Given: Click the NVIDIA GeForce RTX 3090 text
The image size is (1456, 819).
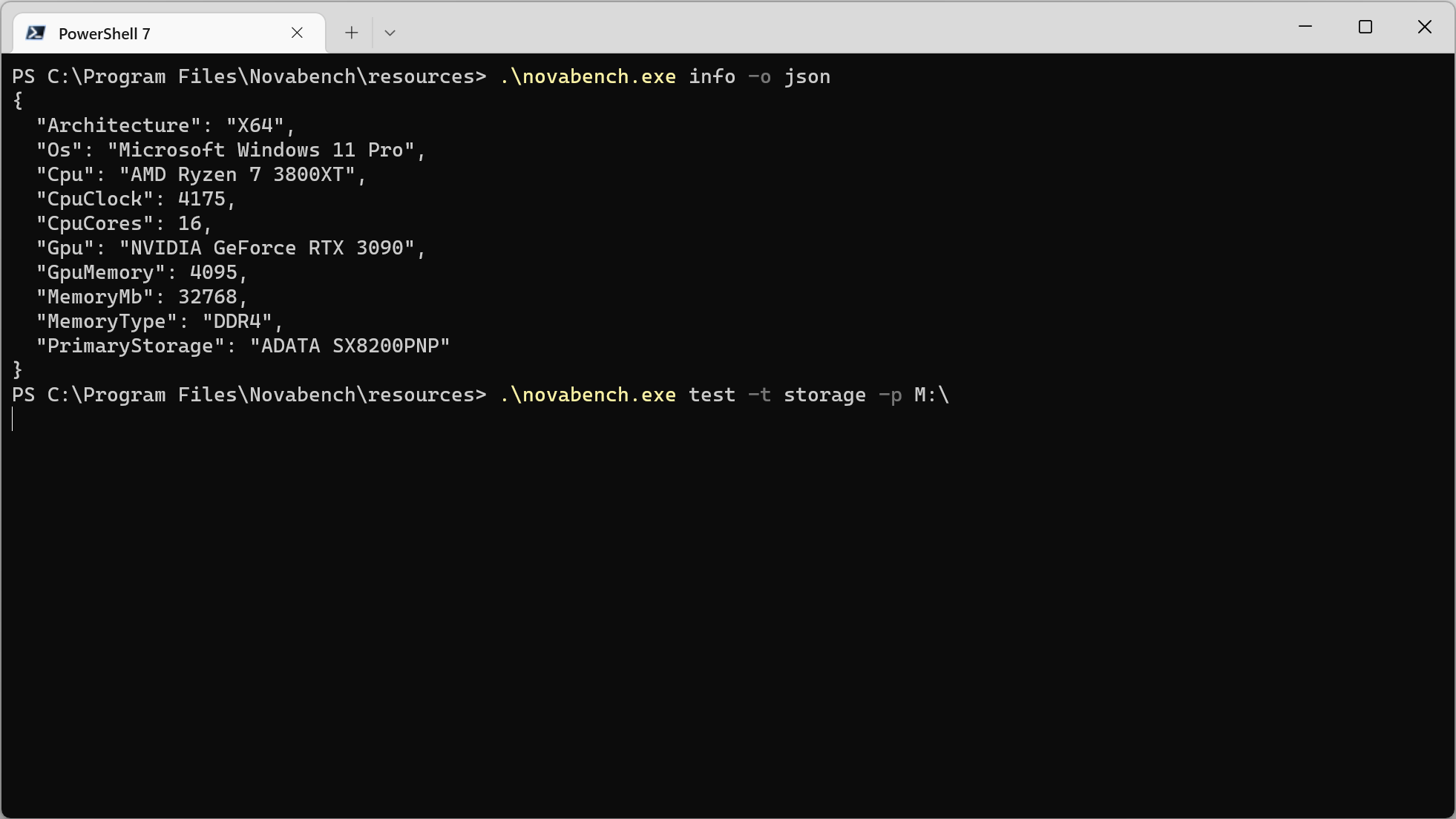Looking at the screenshot, I should [x=267, y=249].
